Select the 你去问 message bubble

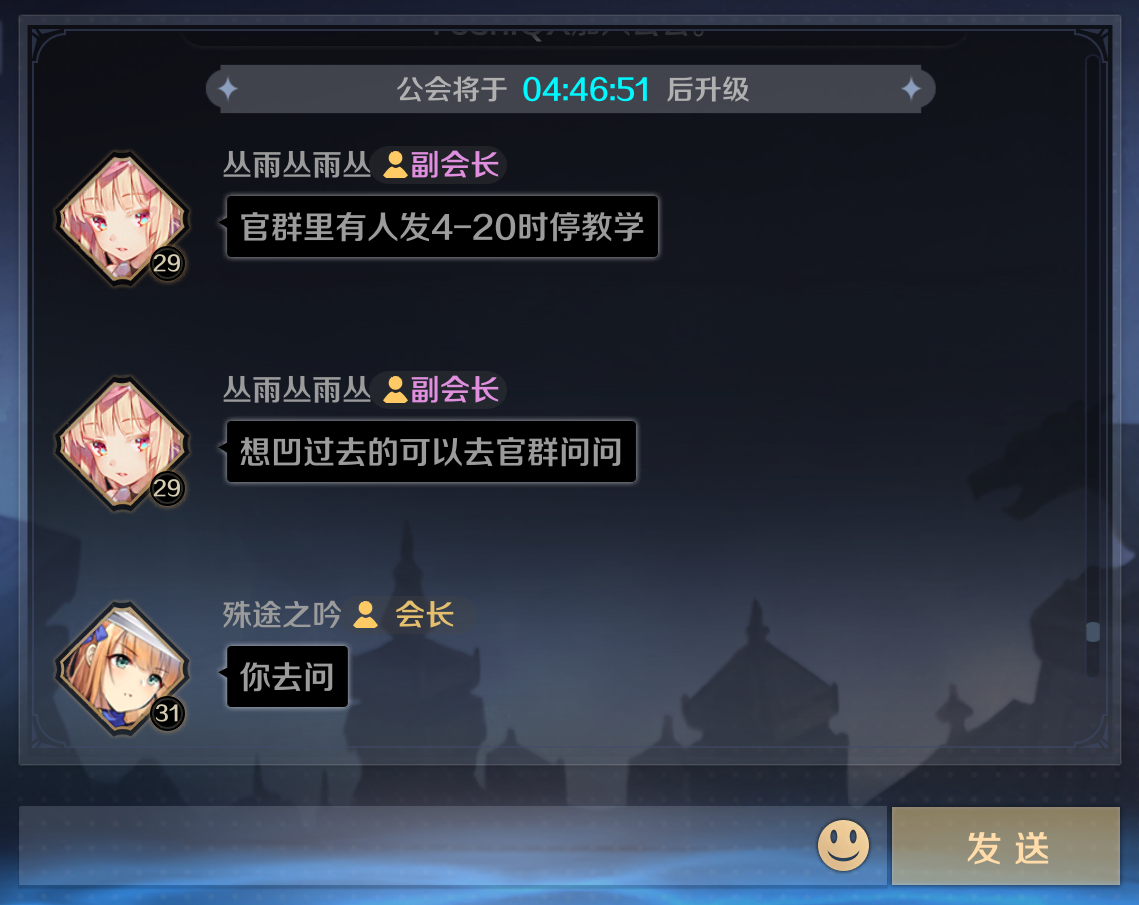tap(287, 677)
